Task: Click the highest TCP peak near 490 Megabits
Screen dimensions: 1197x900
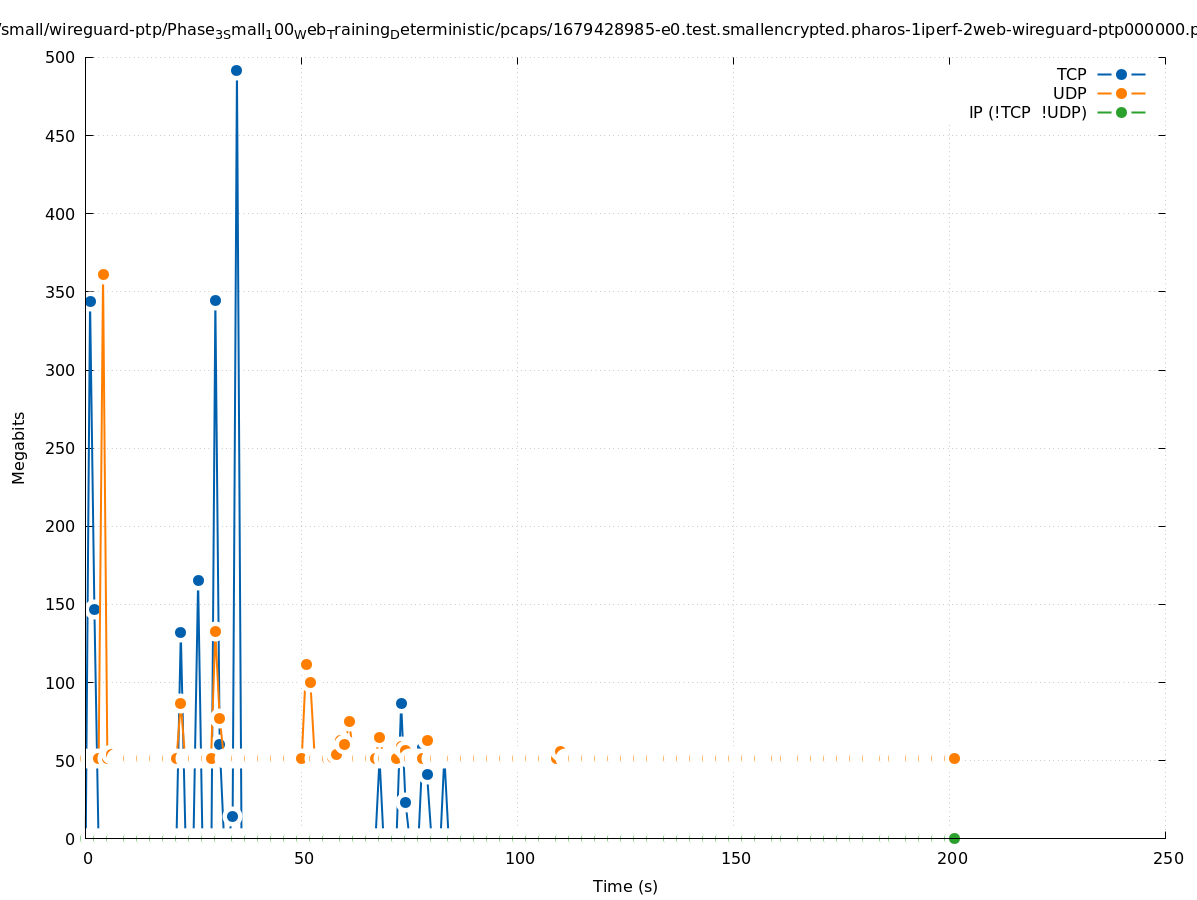Action: (x=236, y=71)
